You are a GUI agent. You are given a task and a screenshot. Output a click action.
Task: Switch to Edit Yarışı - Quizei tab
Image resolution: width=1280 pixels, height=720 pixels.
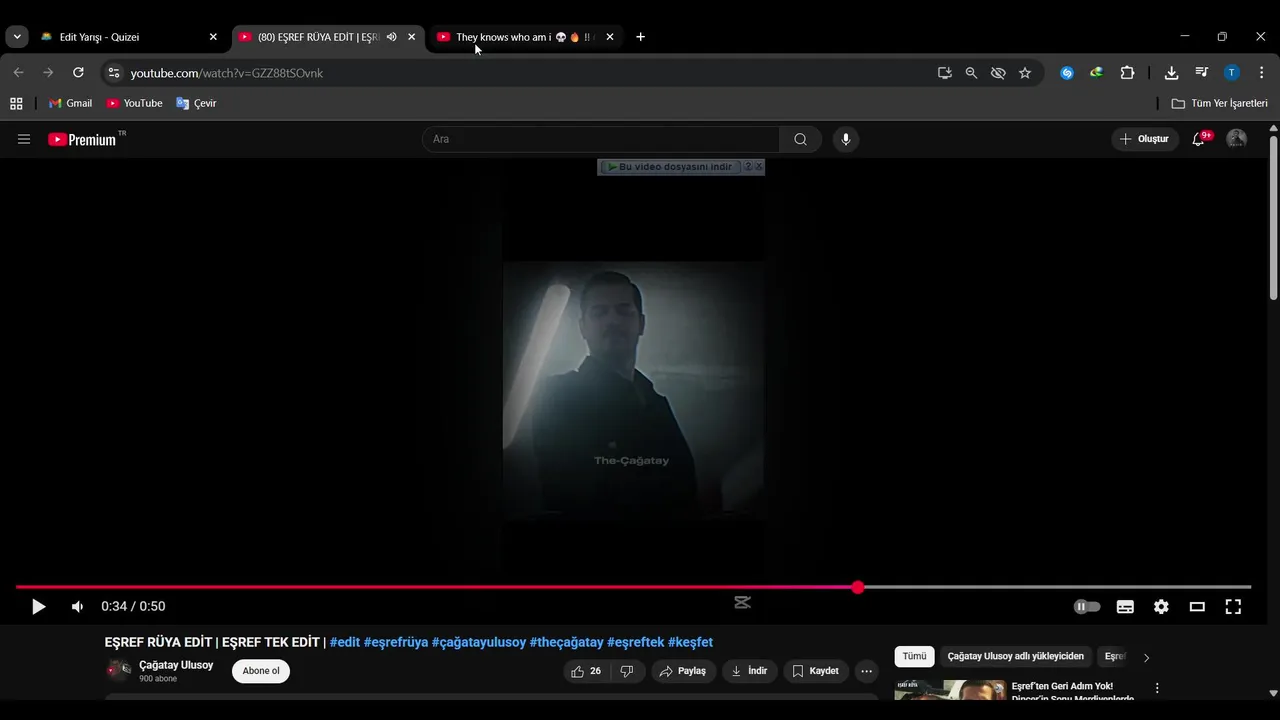128,37
